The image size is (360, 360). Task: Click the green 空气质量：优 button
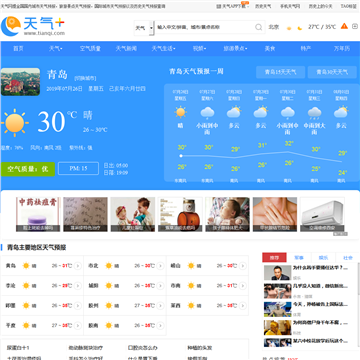(28, 169)
